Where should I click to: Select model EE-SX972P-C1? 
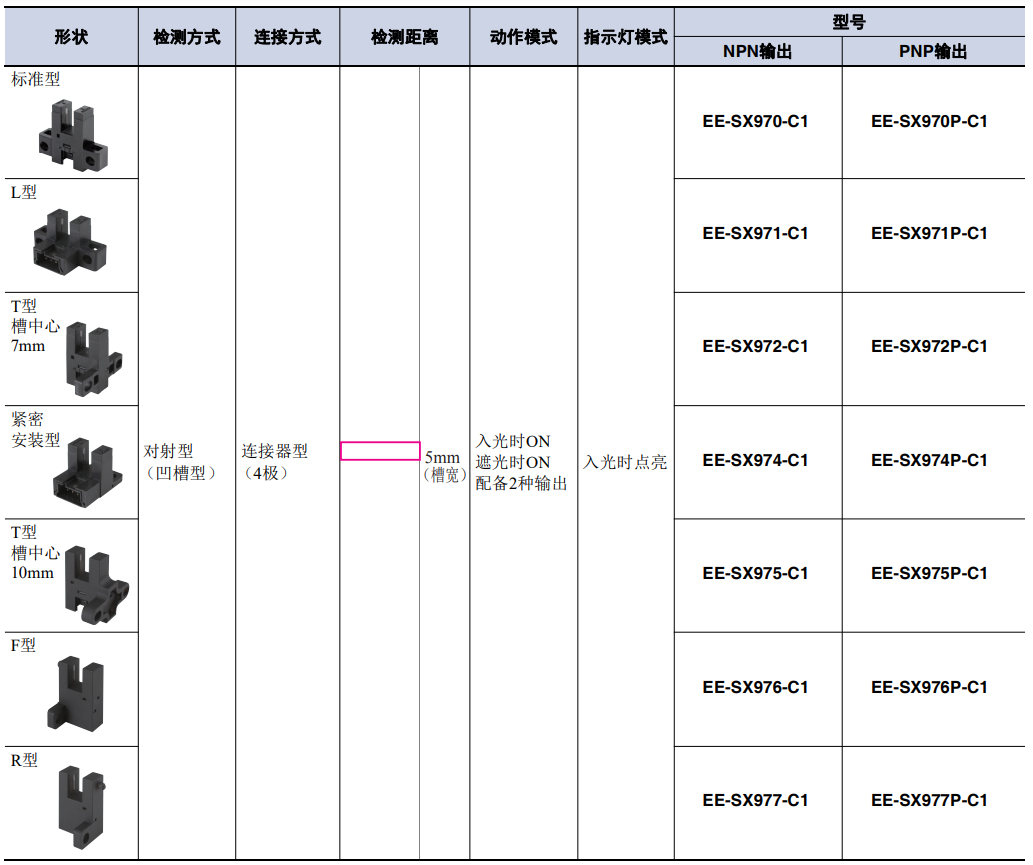pos(929,347)
